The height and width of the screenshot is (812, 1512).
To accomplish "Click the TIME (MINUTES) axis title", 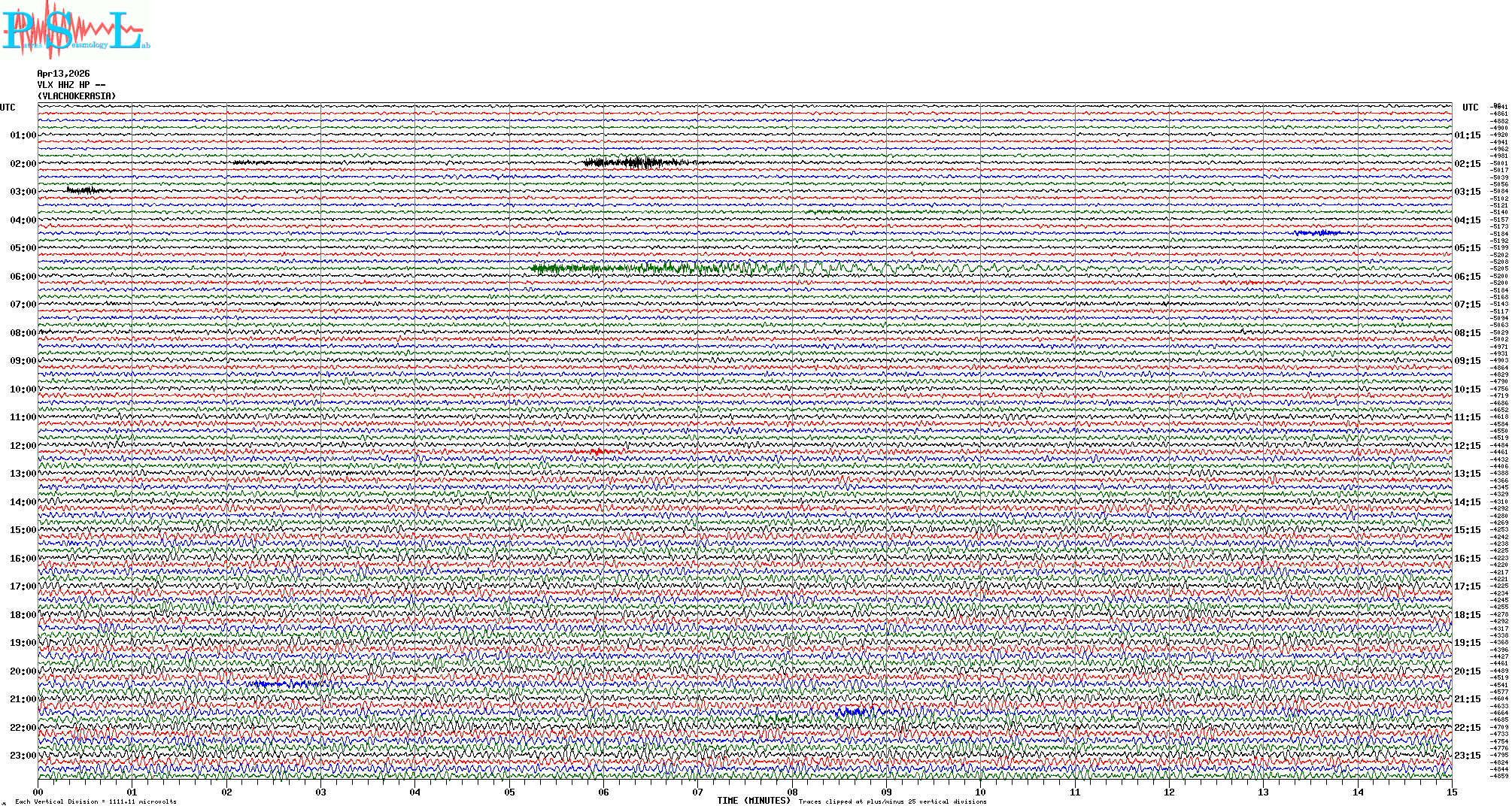I will [x=754, y=801].
